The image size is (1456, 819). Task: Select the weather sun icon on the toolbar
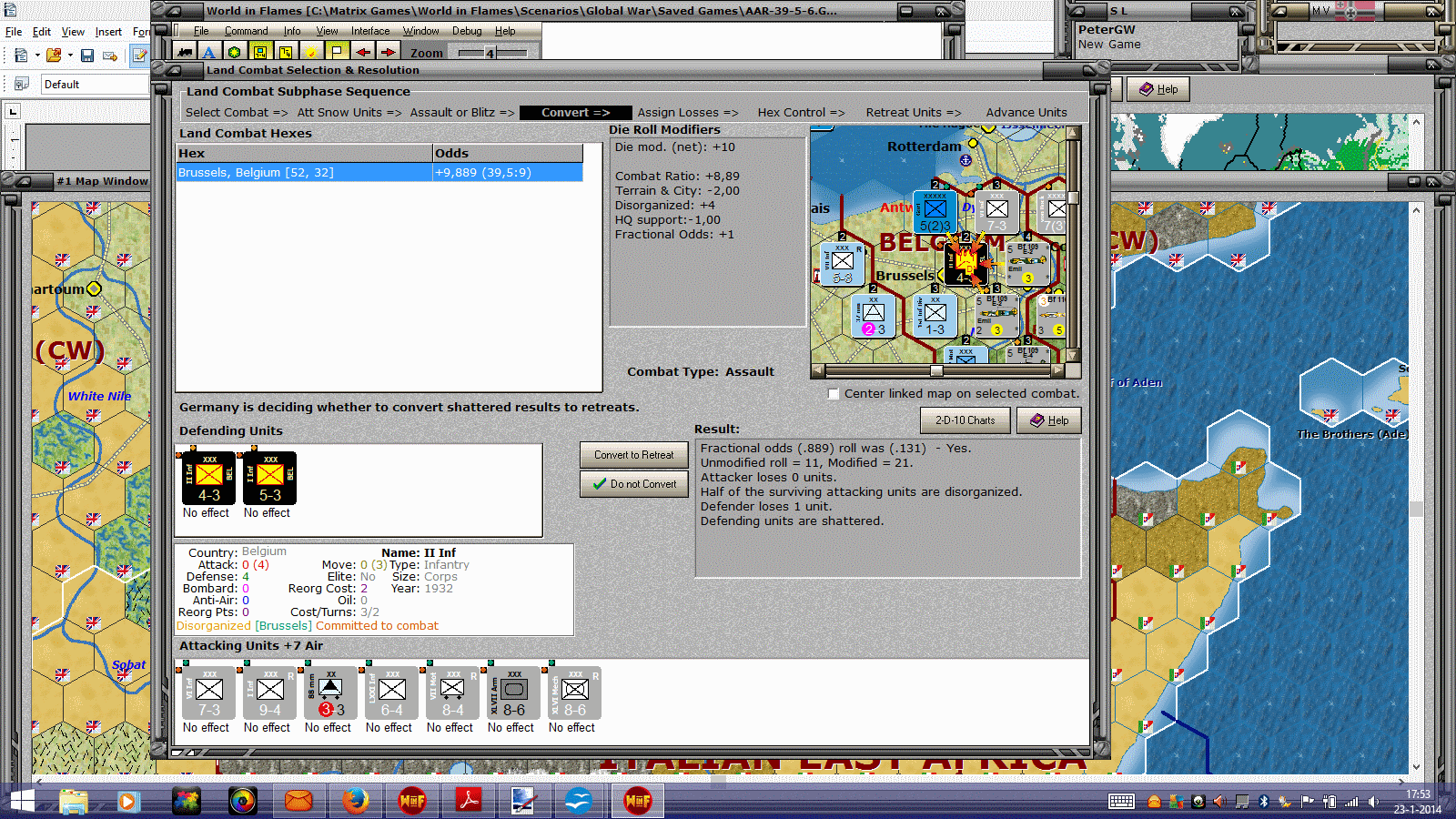tap(309, 53)
